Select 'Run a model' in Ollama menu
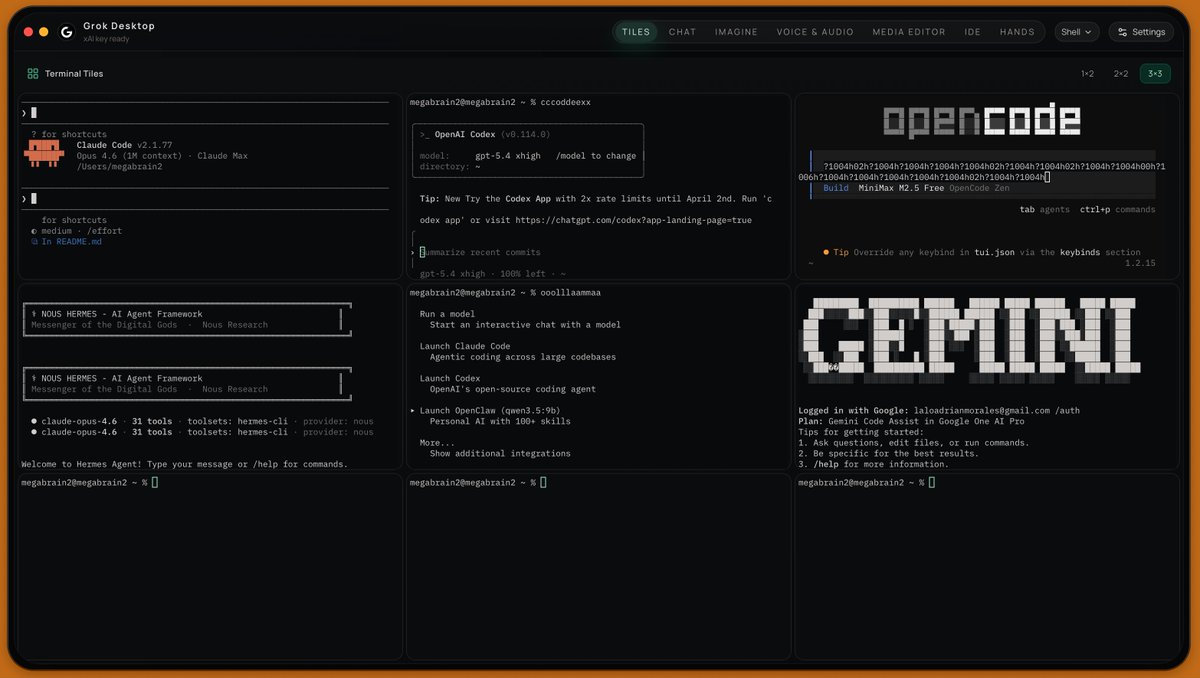The height and width of the screenshot is (678, 1200). click(x=447, y=314)
